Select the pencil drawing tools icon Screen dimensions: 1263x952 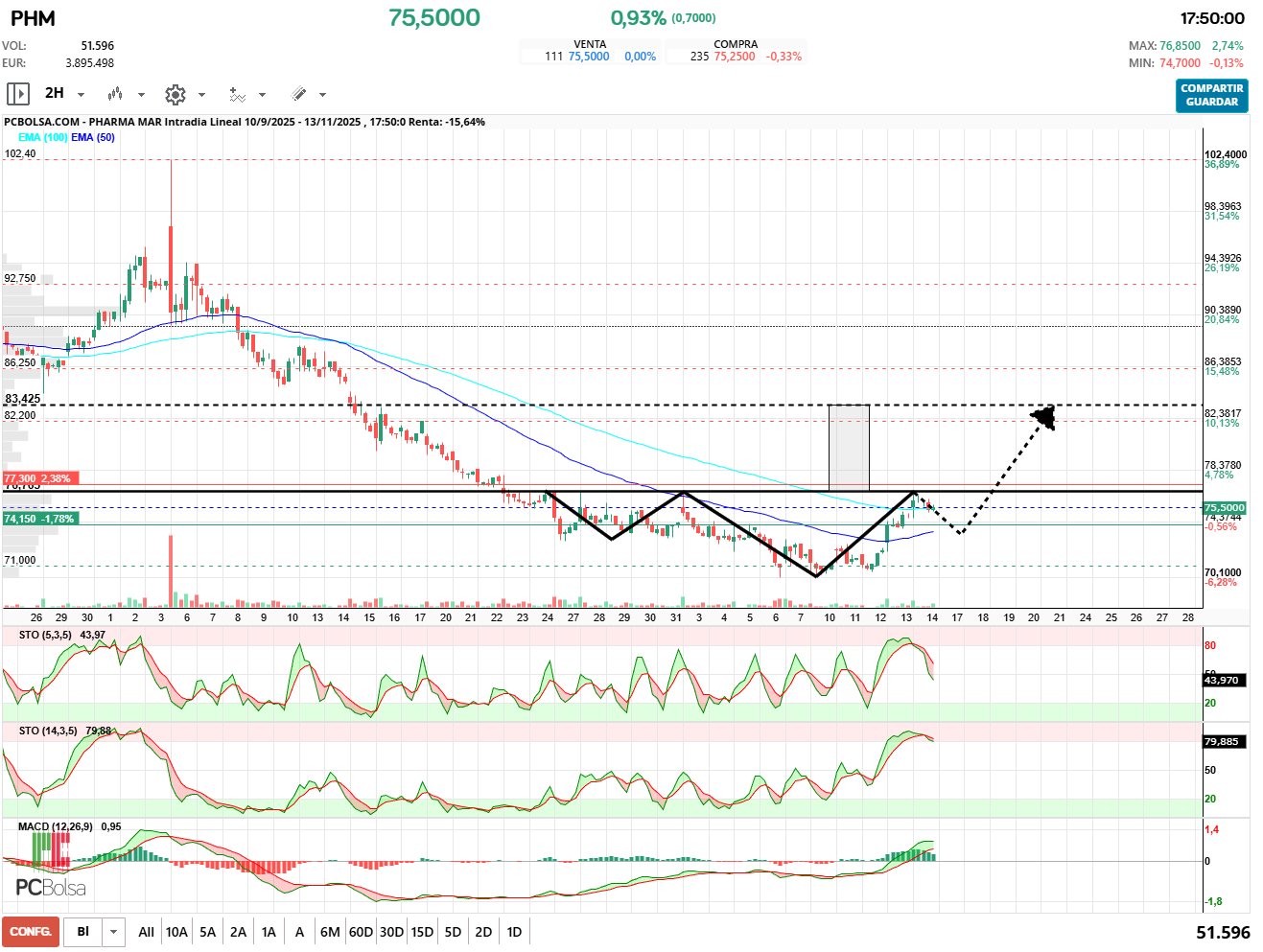298,94
